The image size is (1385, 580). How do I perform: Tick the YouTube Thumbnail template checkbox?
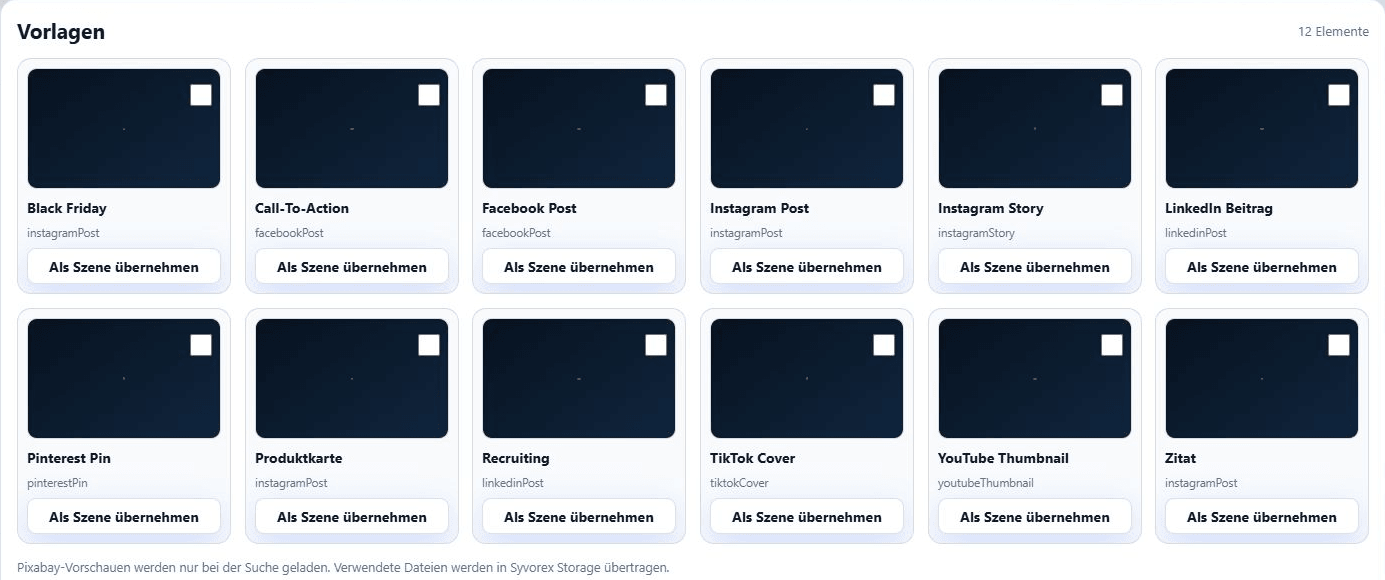1112,345
